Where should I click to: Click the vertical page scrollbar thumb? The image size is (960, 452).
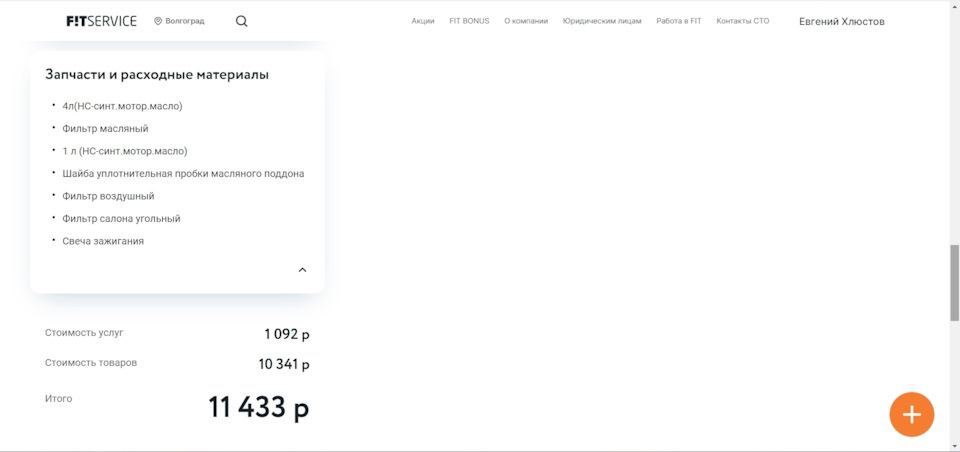point(954,283)
